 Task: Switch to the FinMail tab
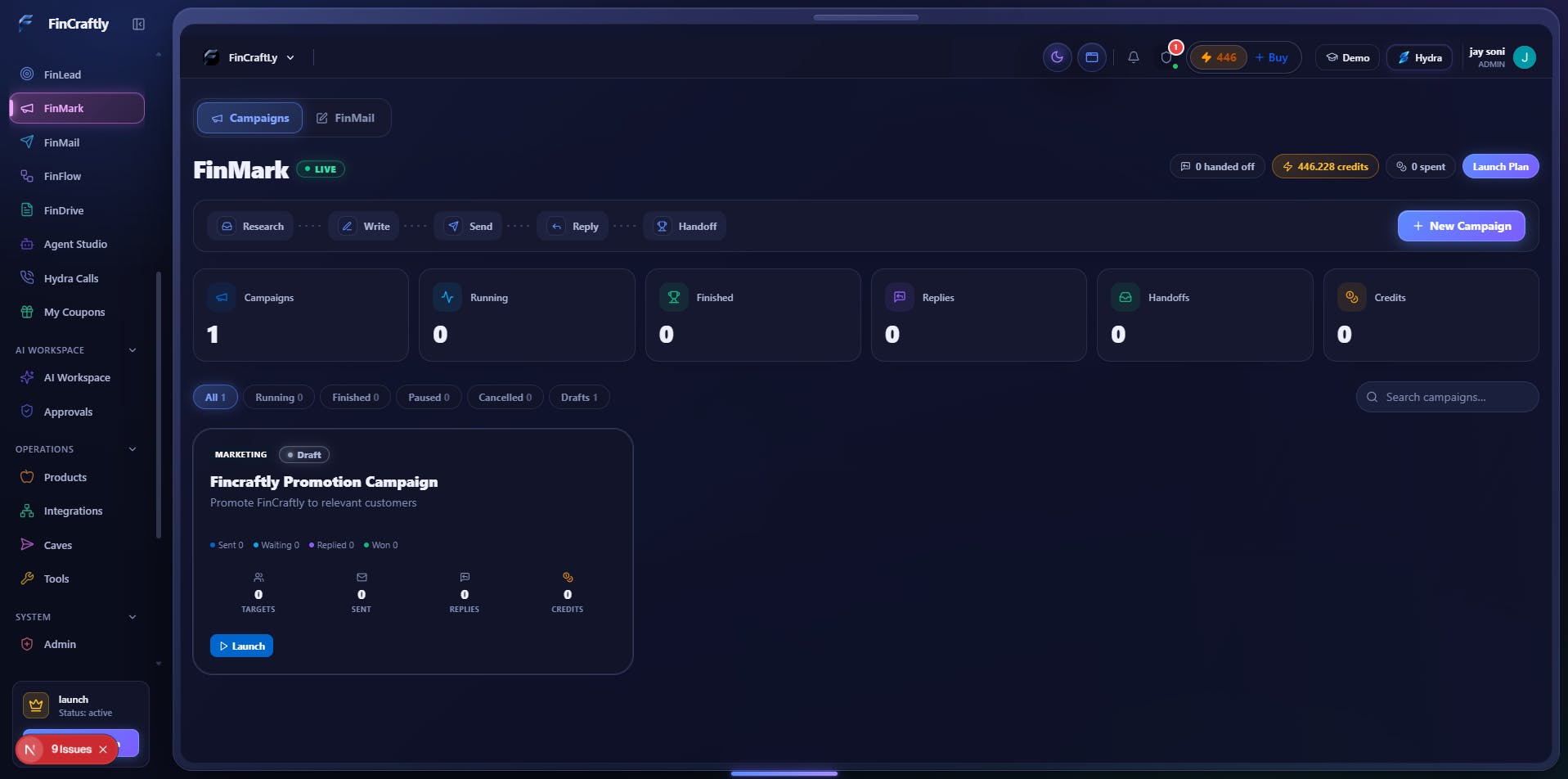345,118
